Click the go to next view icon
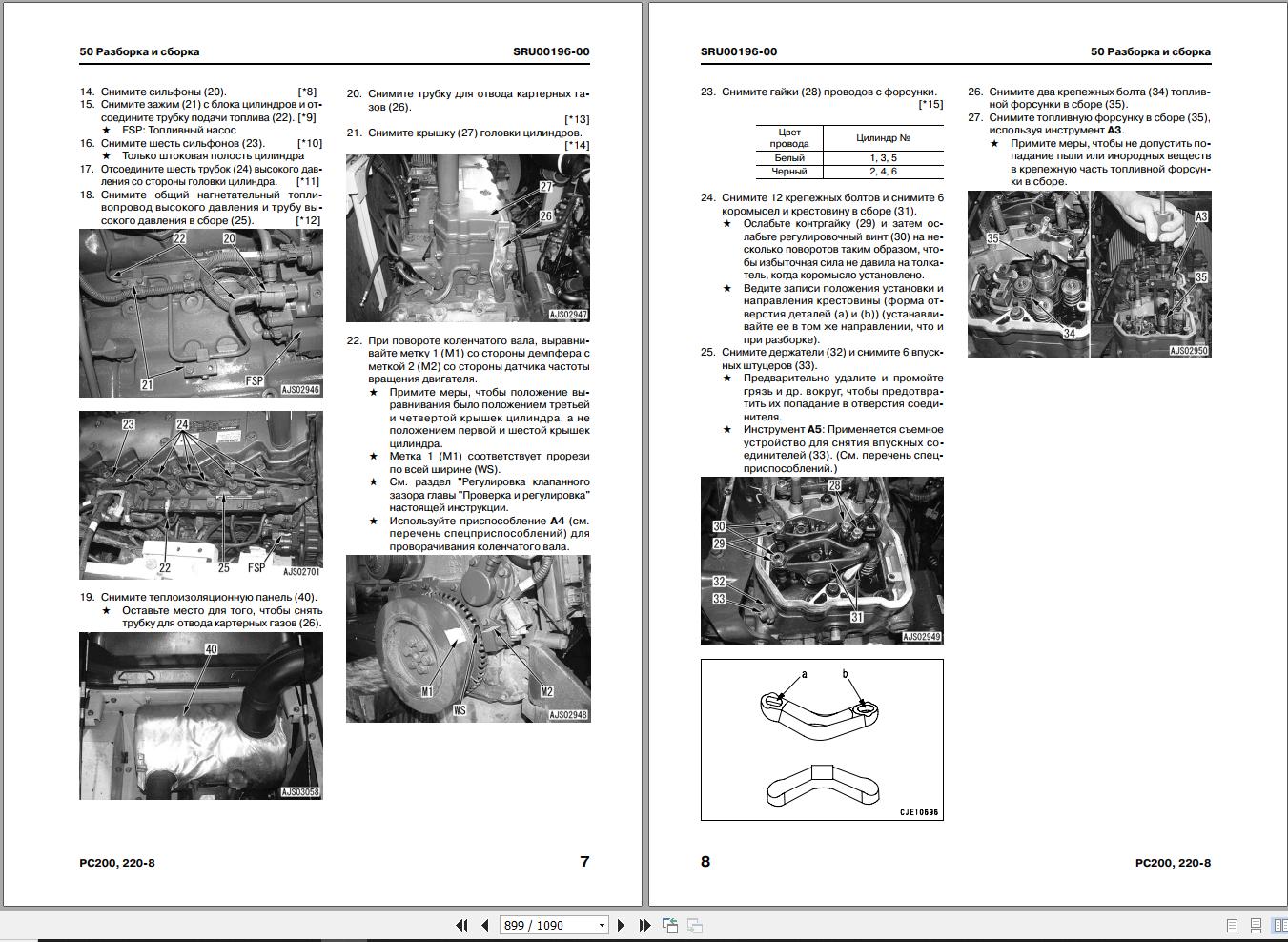This screenshot has width=1288, height=942. (695, 925)
